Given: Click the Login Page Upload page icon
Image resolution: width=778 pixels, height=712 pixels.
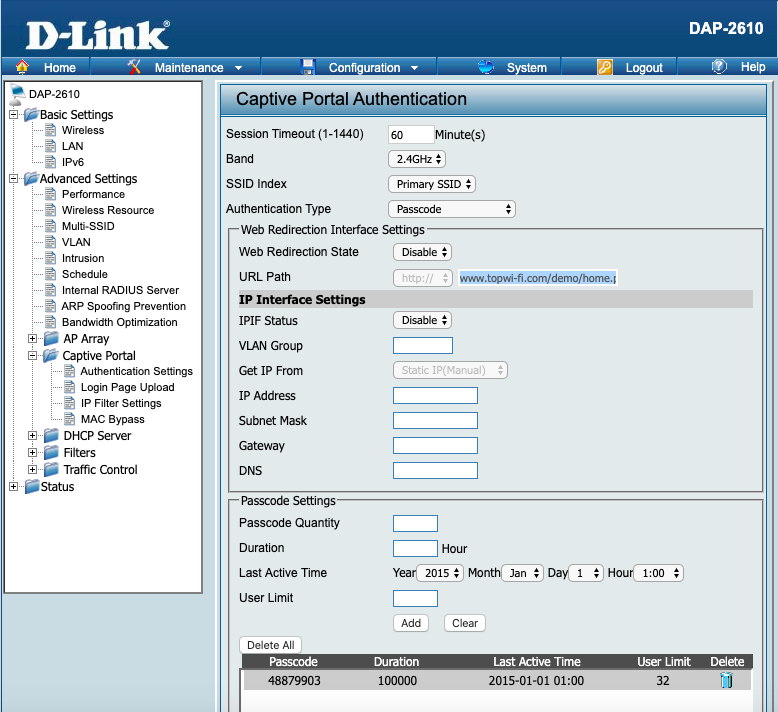Looking at the screenshot, I should pyautogui.click(x=69, y=387).
